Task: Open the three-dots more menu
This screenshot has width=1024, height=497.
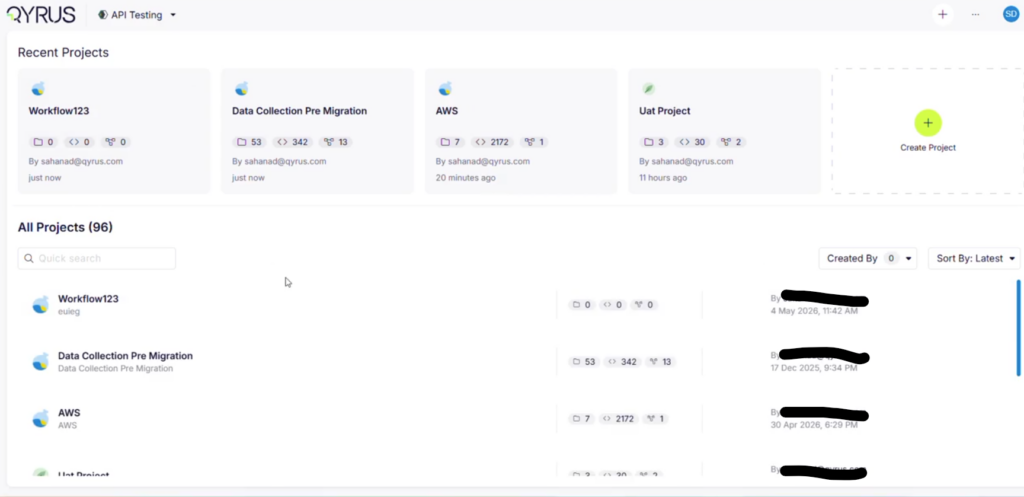Action: [975, 14]
